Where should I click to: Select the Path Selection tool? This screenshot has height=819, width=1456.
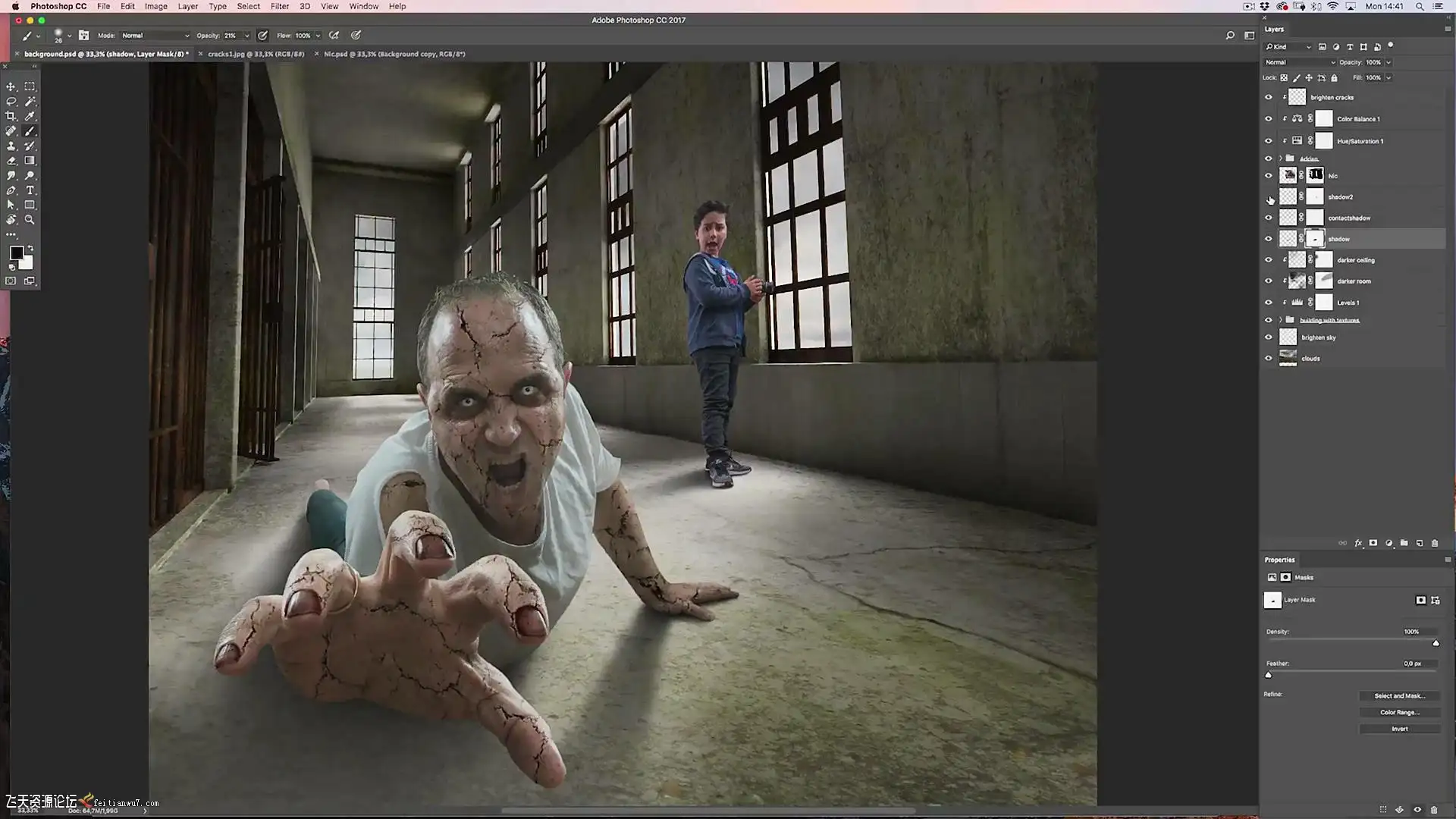click(11, 205)
